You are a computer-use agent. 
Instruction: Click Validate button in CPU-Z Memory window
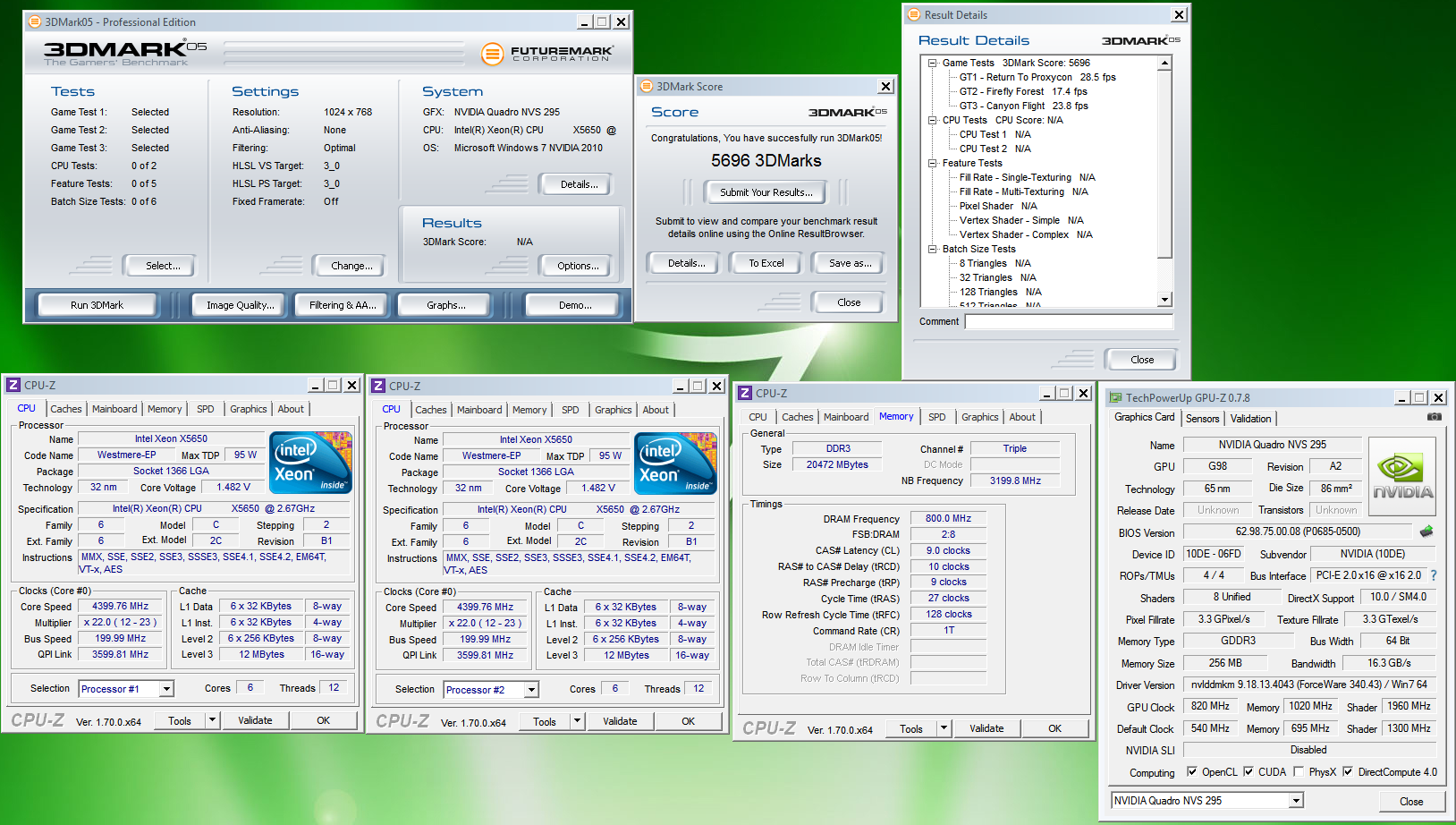click(986, 728)
